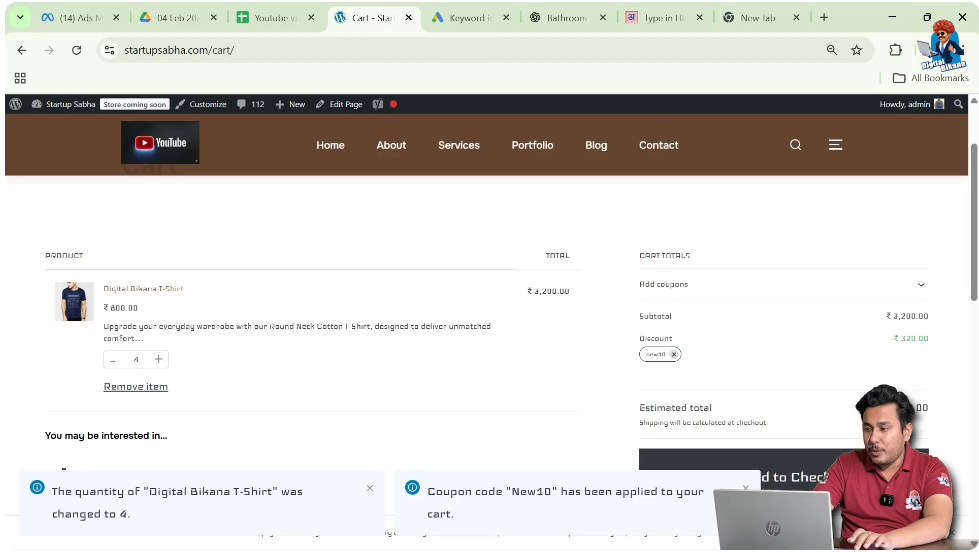Click the T-Shirt product thumbnail
Viewport: 979px width, 552px height.
tap(74, 301)
